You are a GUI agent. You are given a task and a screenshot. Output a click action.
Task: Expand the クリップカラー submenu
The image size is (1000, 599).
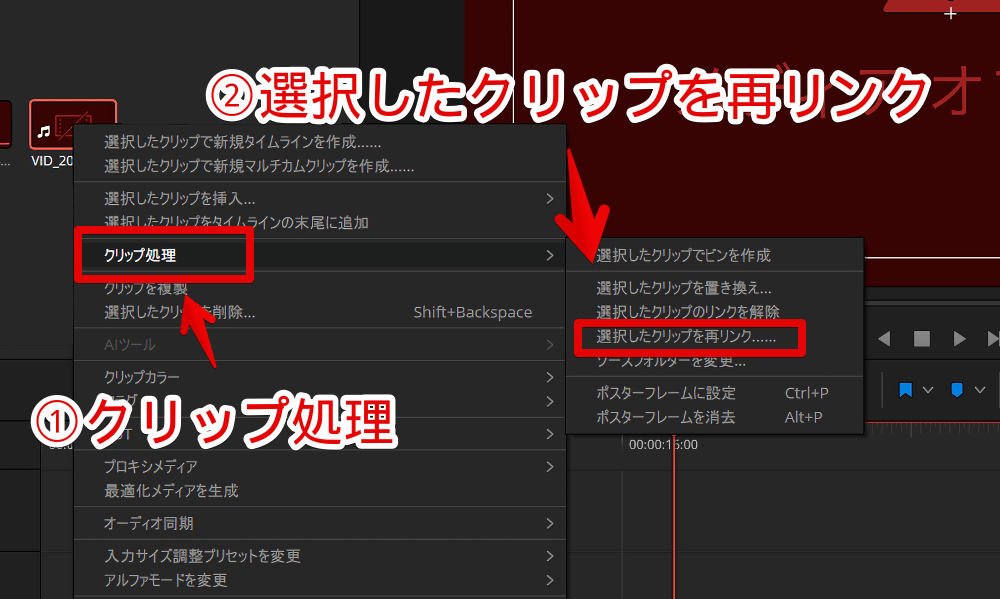pos(142,377)
